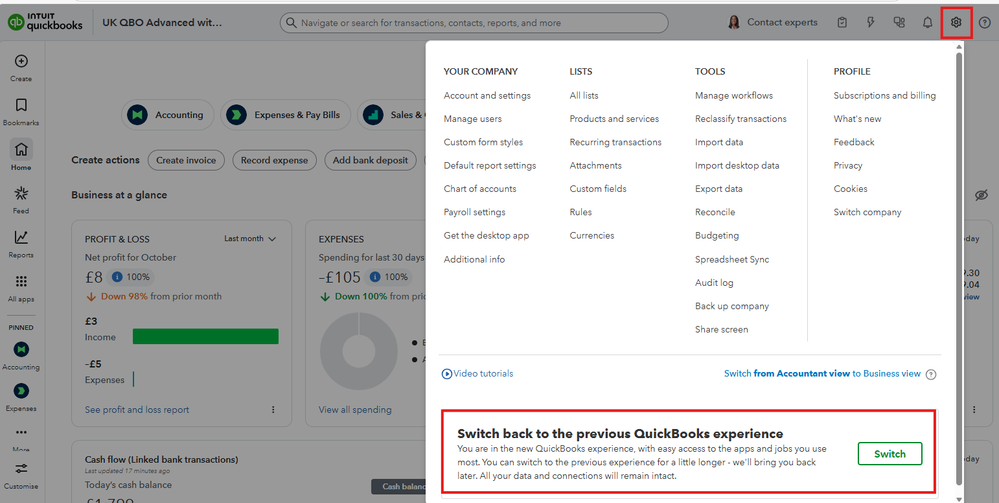Open the help question mark icon
The width and height of the screenshot is (999, 503).
[x=984, y=22]
